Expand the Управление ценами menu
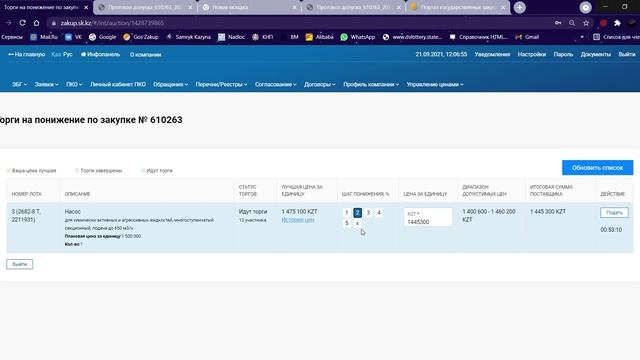This screenshot has width=640, height=360. point(435,84)
